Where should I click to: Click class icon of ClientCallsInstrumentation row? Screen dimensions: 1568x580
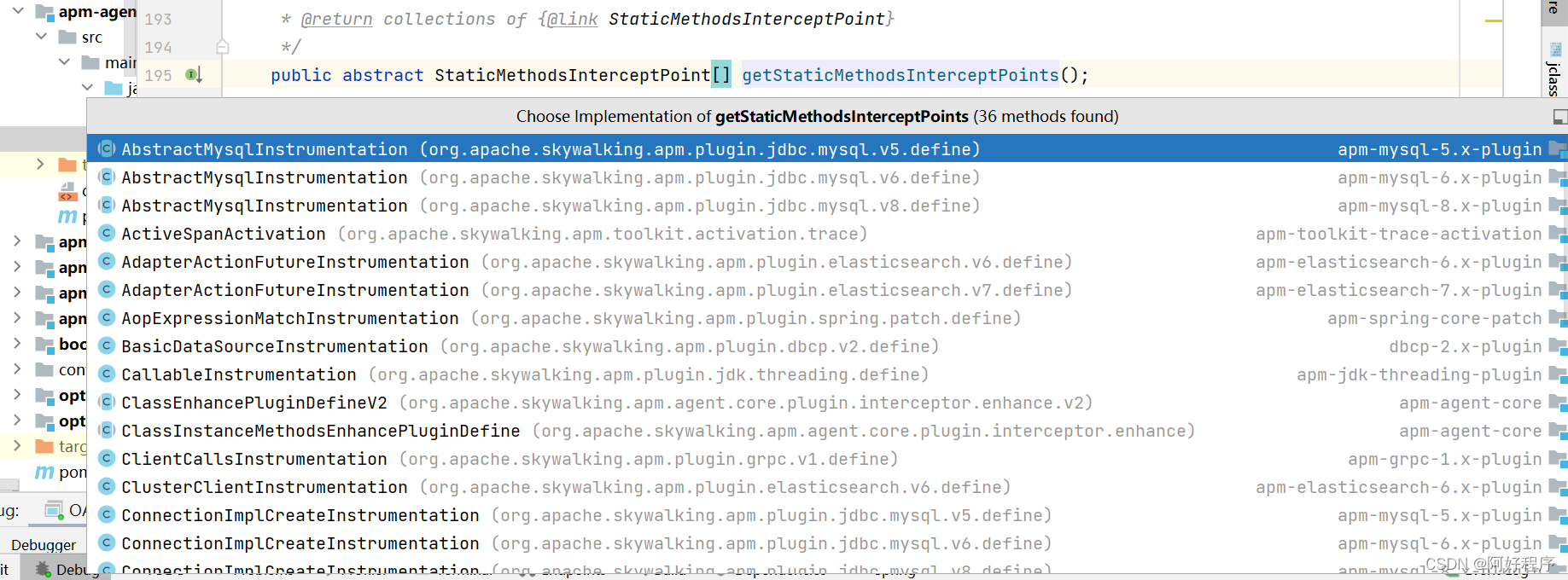pos(107,458)
